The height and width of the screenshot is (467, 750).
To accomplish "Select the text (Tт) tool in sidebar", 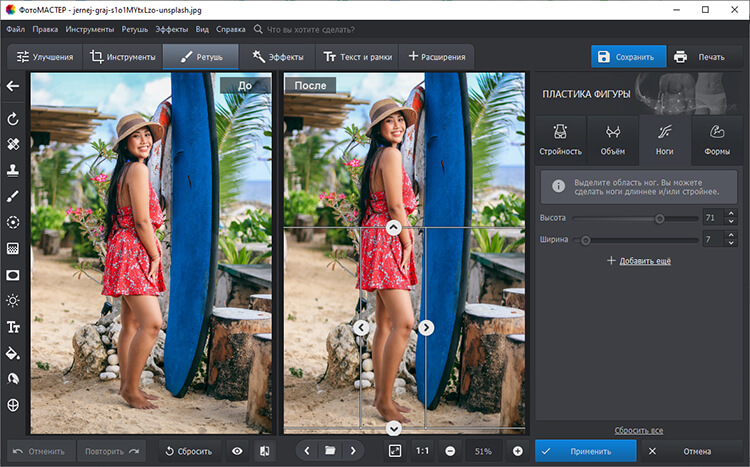I will pos(13,327).
